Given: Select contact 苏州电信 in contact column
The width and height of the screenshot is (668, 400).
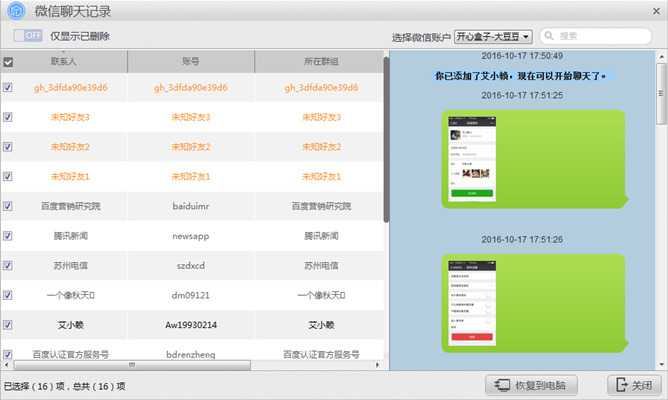Looking at the screenshot, I should coord(71,265).
